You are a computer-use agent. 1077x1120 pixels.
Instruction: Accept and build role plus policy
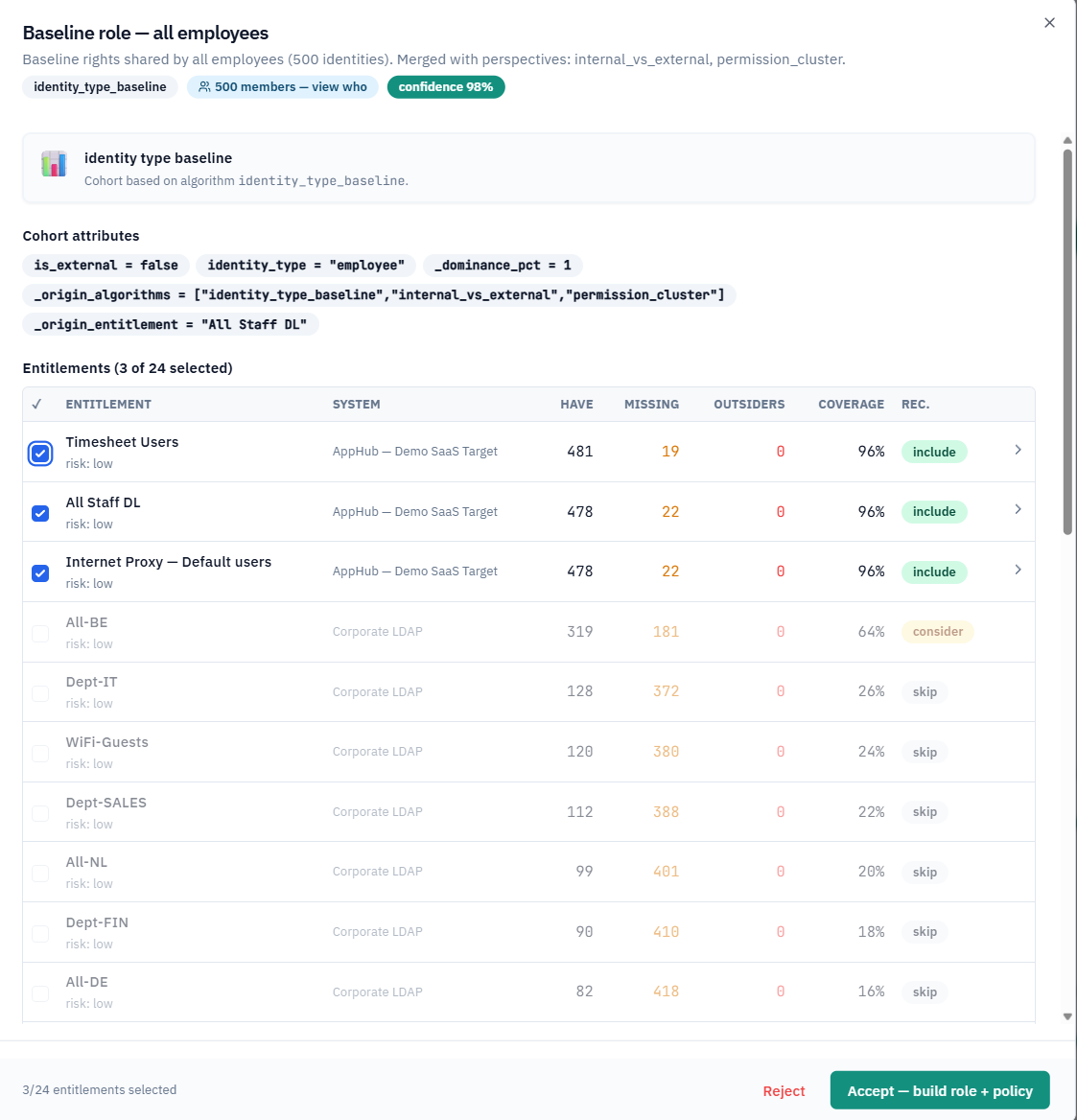click(940, 1090)
